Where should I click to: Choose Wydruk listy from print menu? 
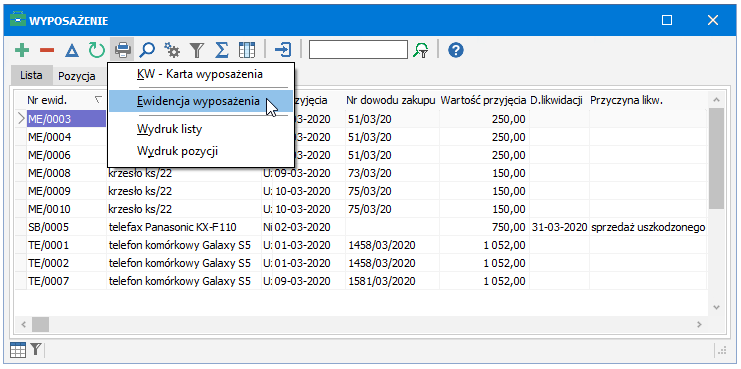(201, 129)
